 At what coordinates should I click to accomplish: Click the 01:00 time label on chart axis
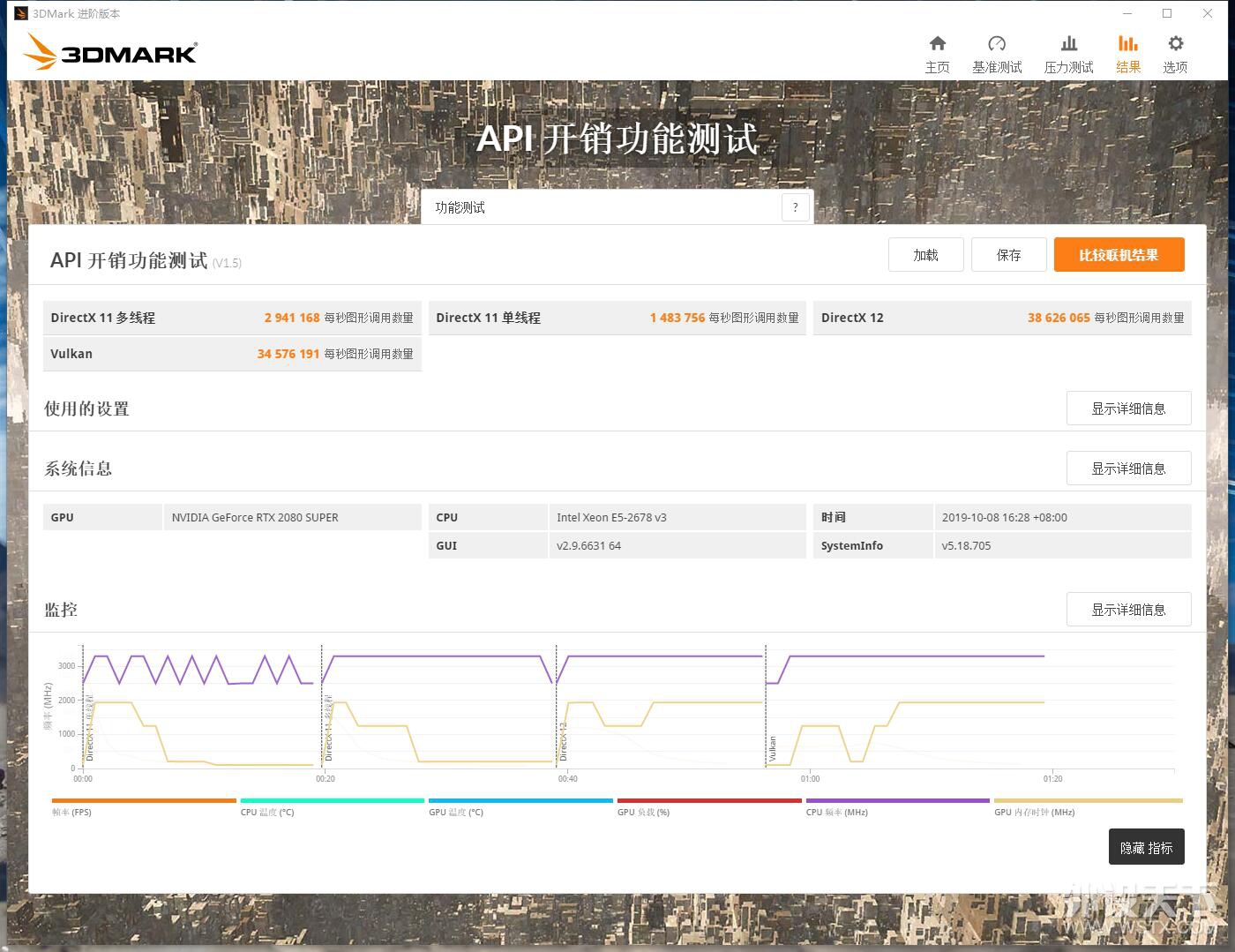pos(810,779)
